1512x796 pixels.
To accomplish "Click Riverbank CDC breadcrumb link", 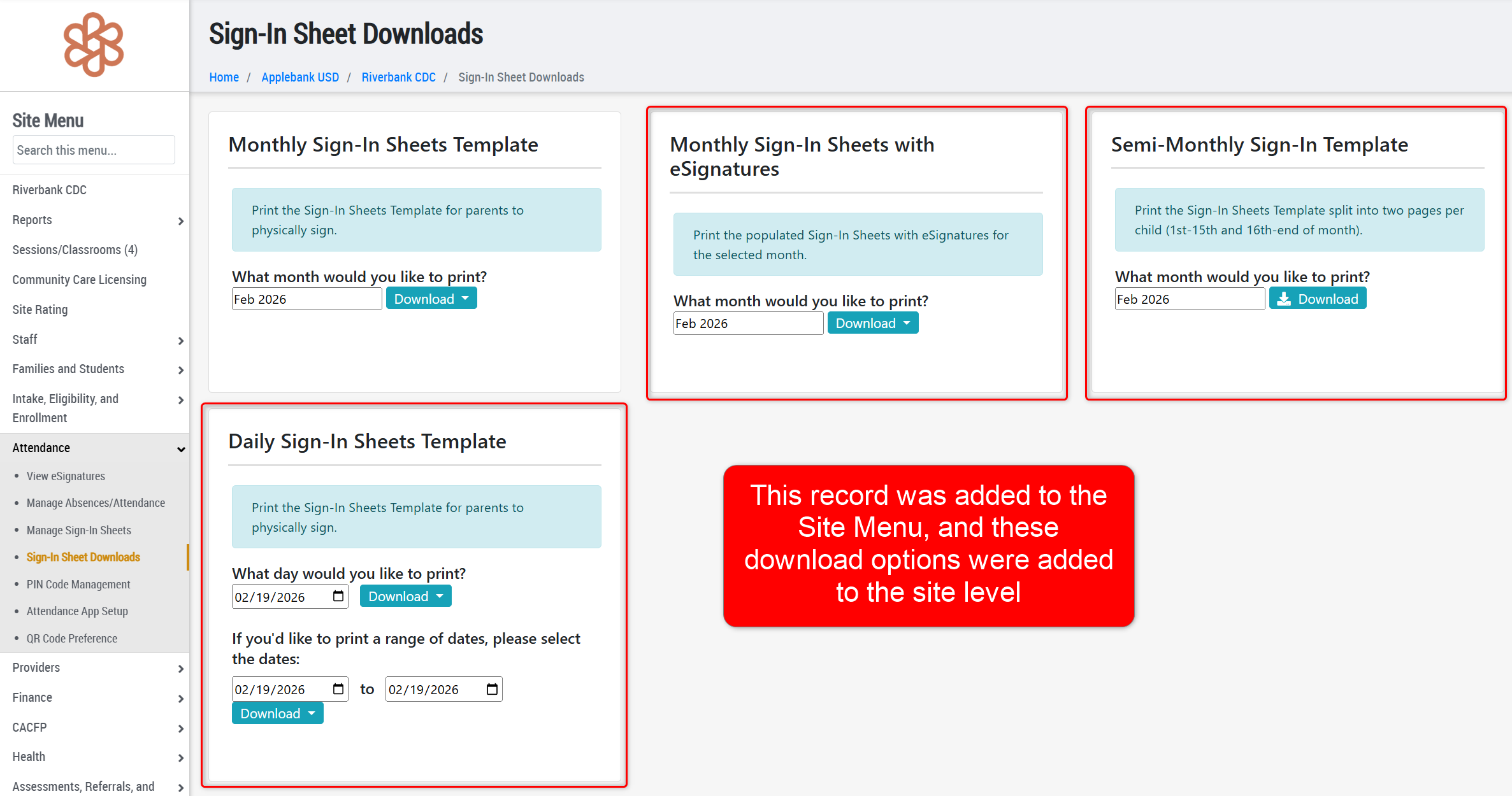I will click(x=398, y=77).
